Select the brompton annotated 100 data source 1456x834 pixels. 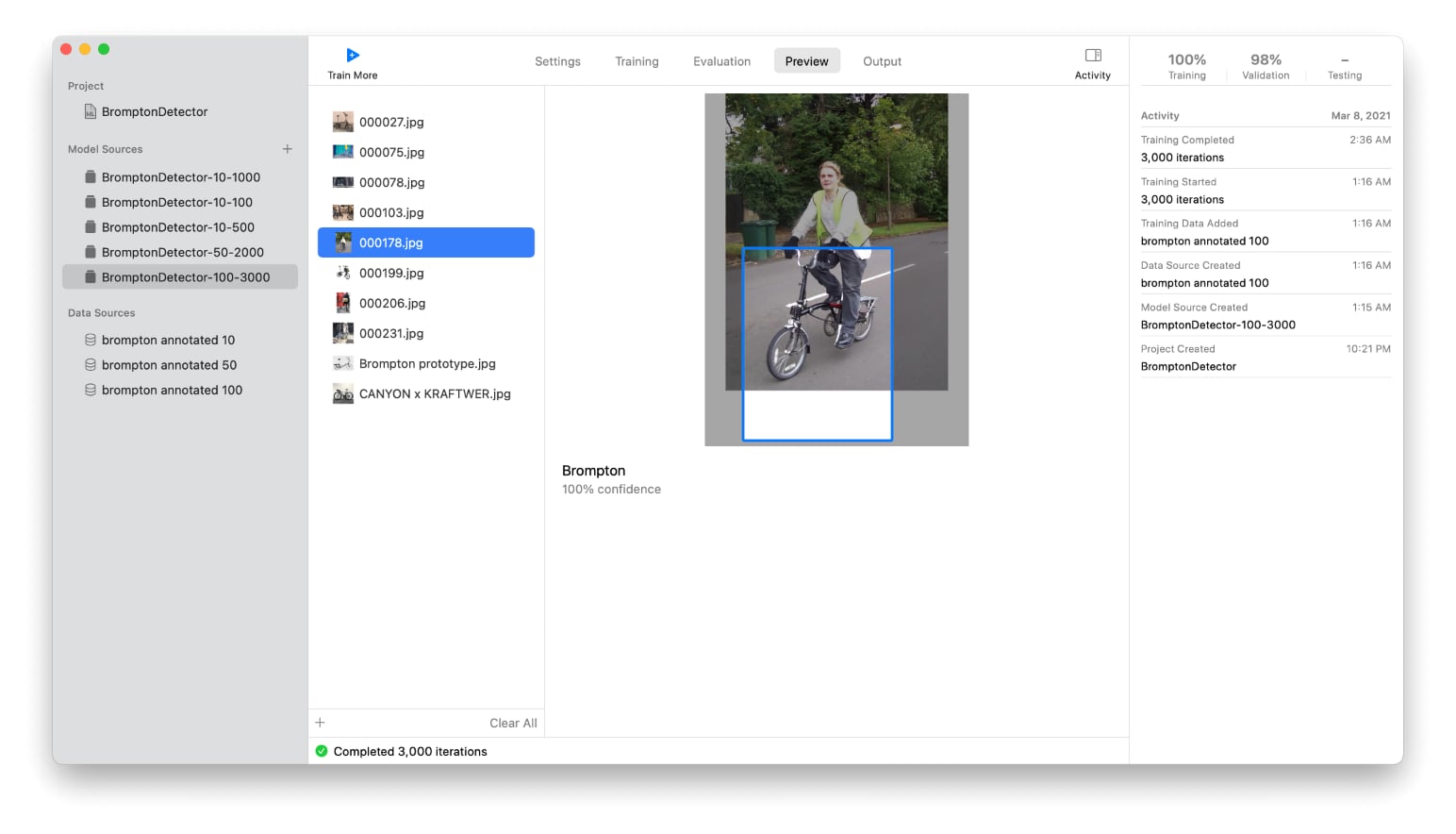tap(172, 390)
